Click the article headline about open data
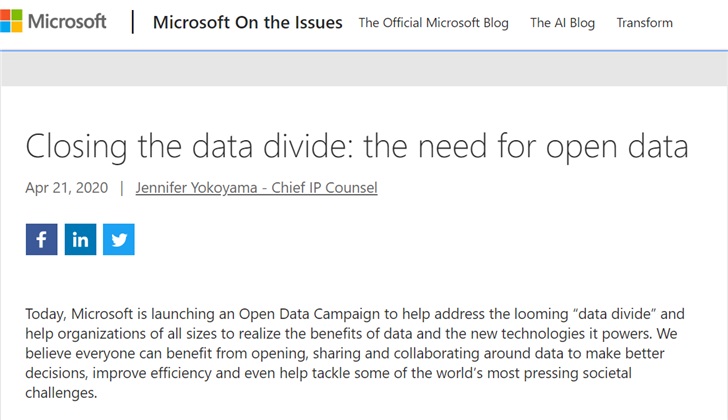Image resolution: width=728 pixels, height=420 pixels. point(356,147)
